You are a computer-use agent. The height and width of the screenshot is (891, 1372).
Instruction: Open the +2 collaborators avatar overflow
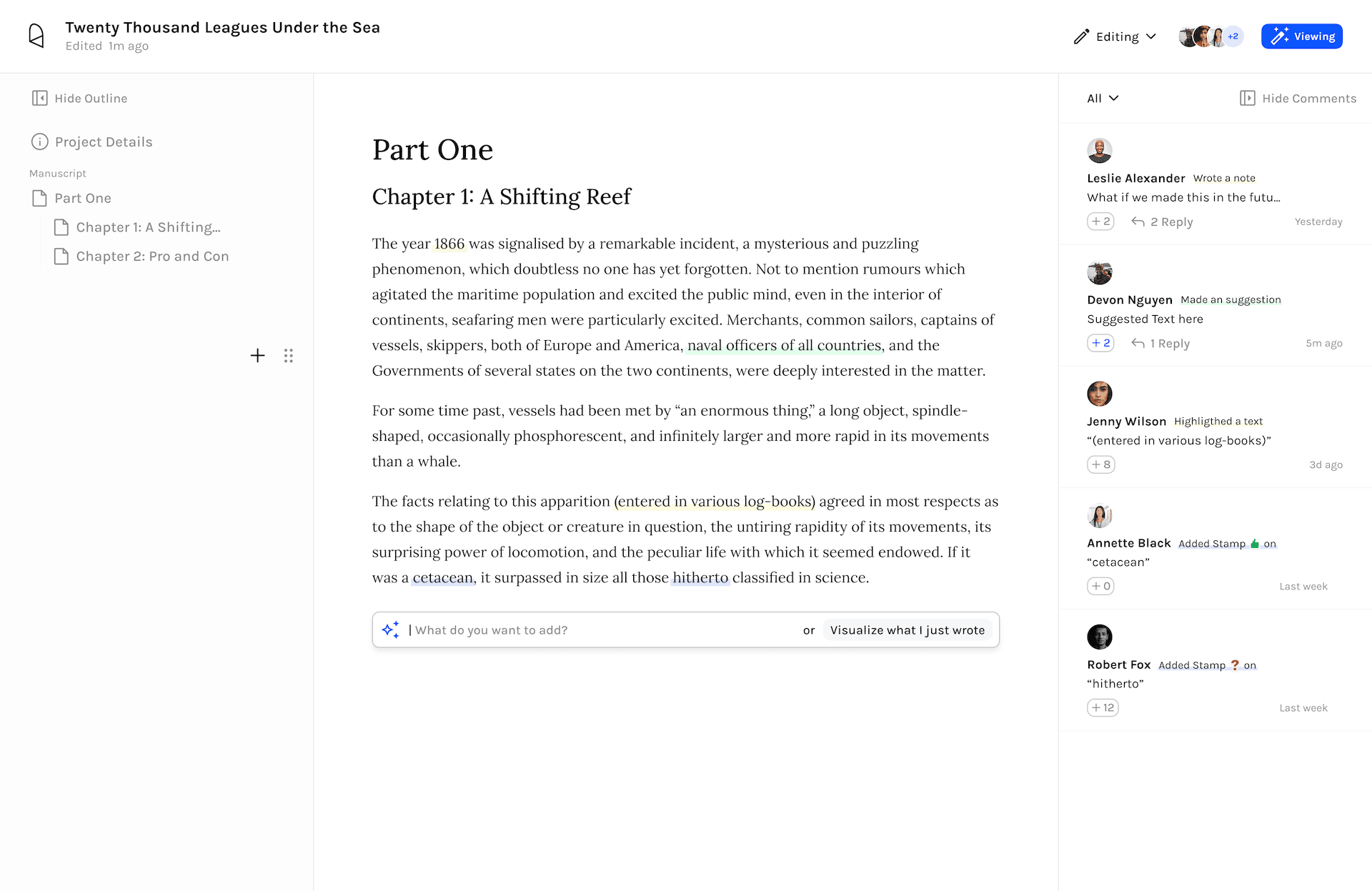1233,36
